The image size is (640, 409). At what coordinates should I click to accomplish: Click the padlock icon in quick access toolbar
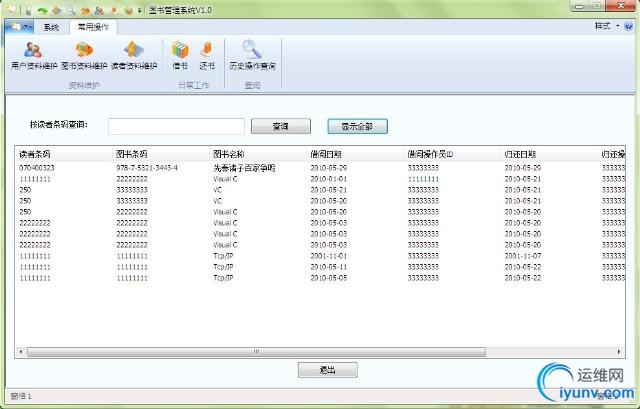tap(28, 10)
